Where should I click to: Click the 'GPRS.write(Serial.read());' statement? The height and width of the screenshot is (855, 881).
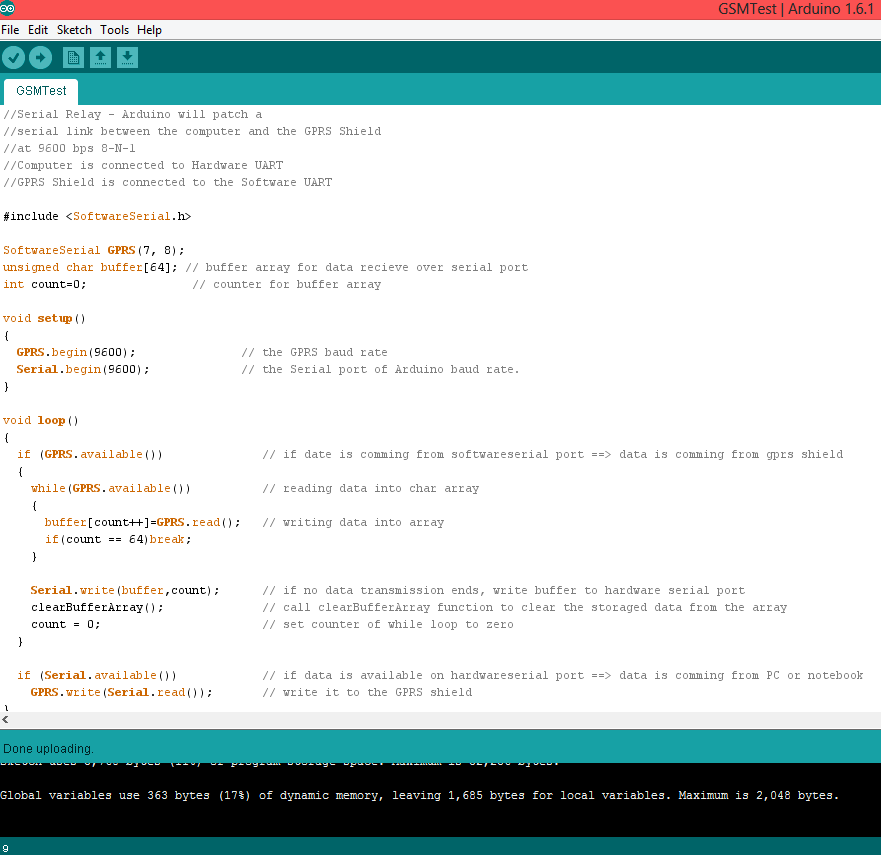pyautogui.click(x=121, y=692)
